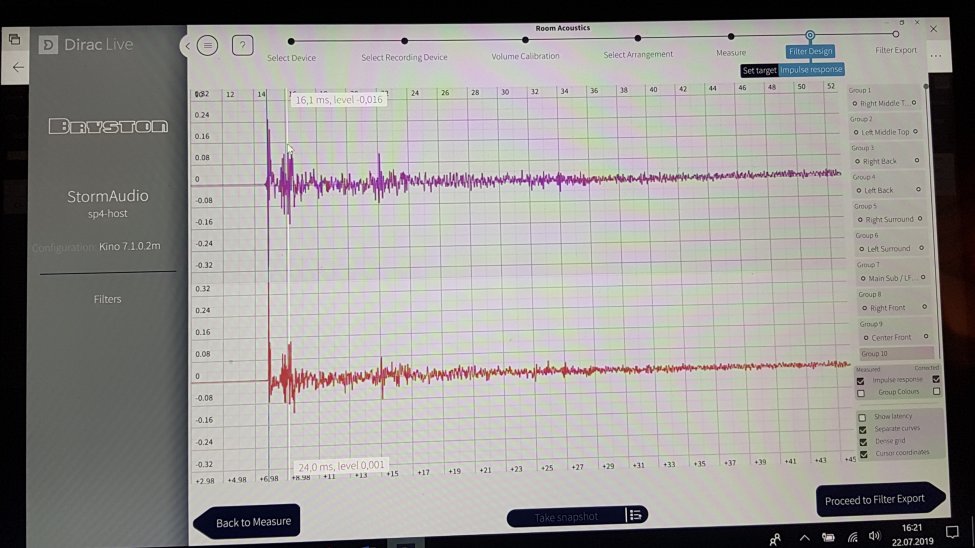Toggle right-side circle of Right Middle T...

(913, 103)
